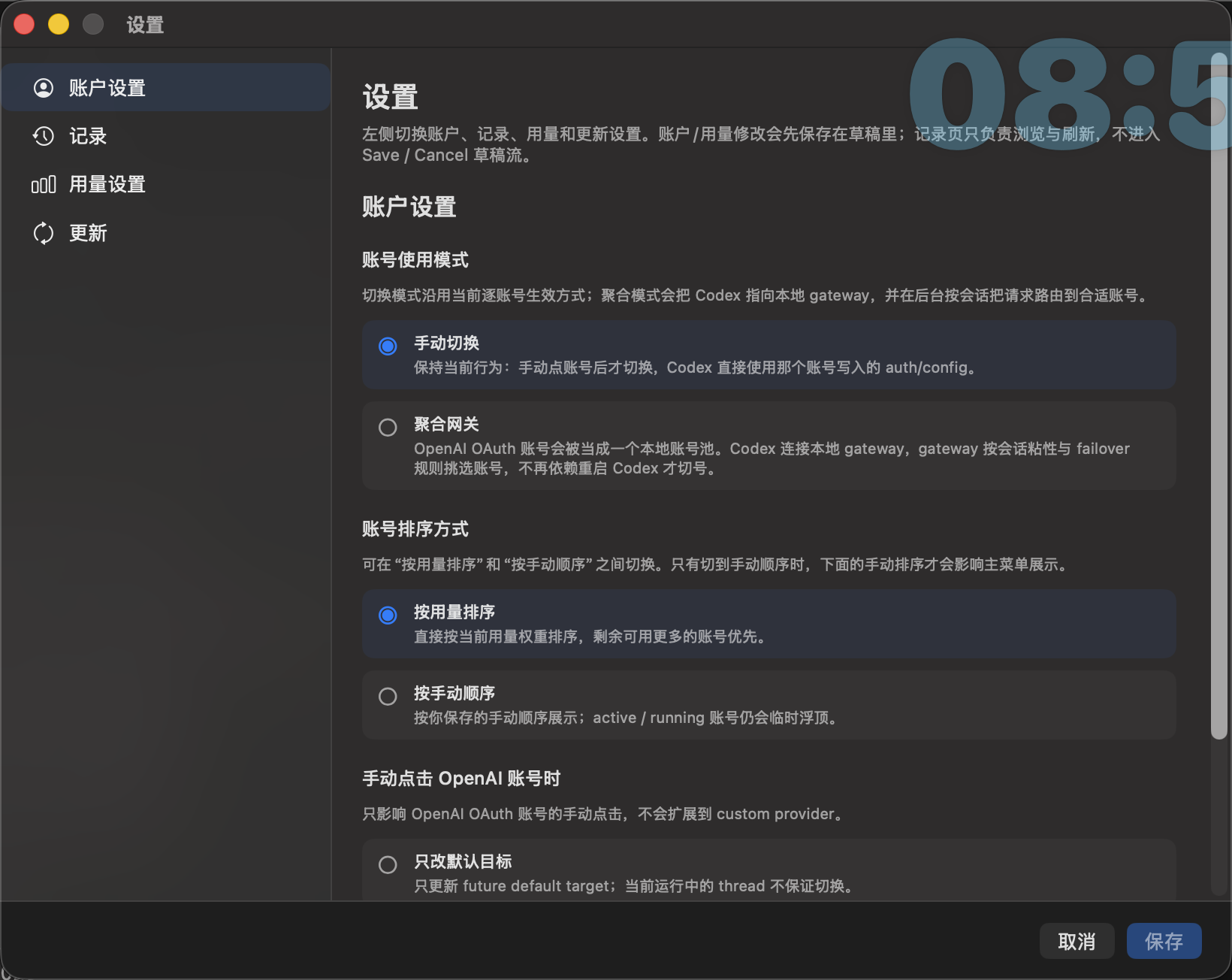Viewport: 1232px width, 980px height.
Task: Click the description text under 按手动顺序
Action: pyautogui.click(x=625, y=718)
